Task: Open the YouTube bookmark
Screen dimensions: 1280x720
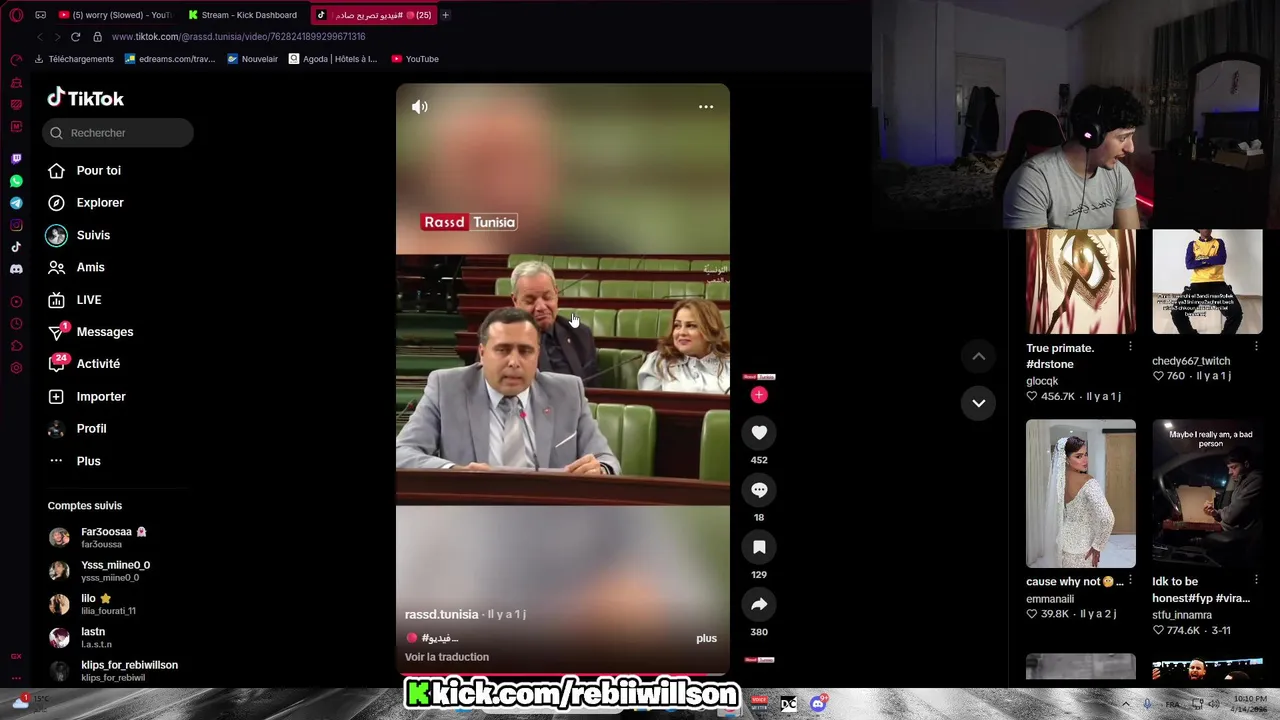Action: 415,59
